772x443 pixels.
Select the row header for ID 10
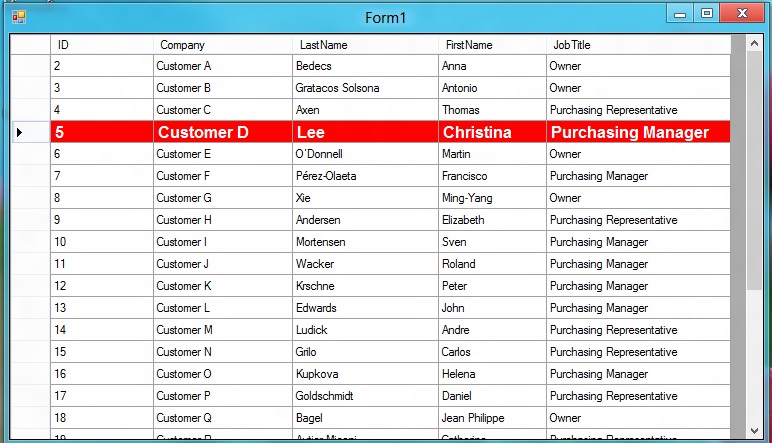[x=30, y=242]
